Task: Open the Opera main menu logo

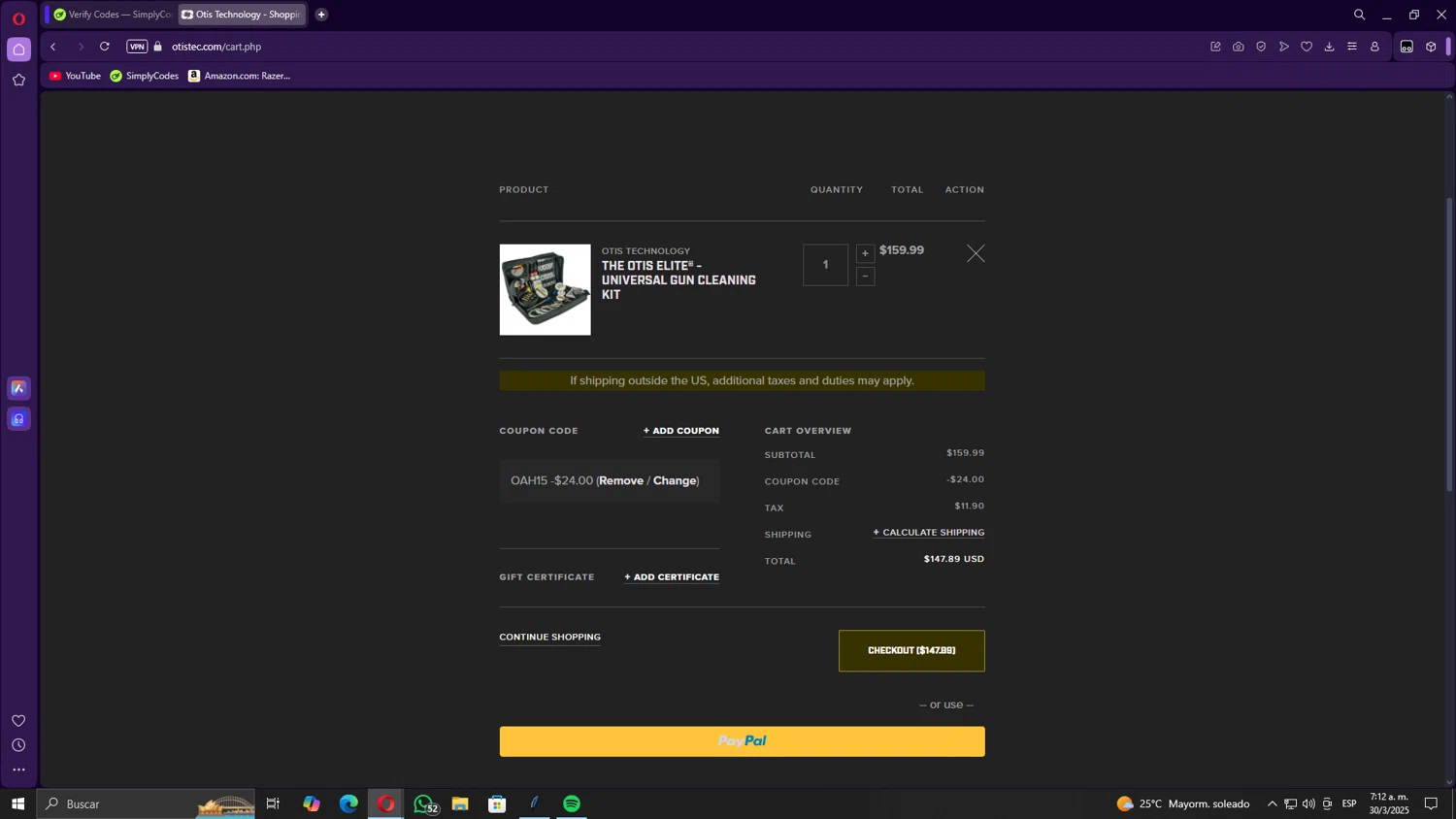Action: click(18, 18)
